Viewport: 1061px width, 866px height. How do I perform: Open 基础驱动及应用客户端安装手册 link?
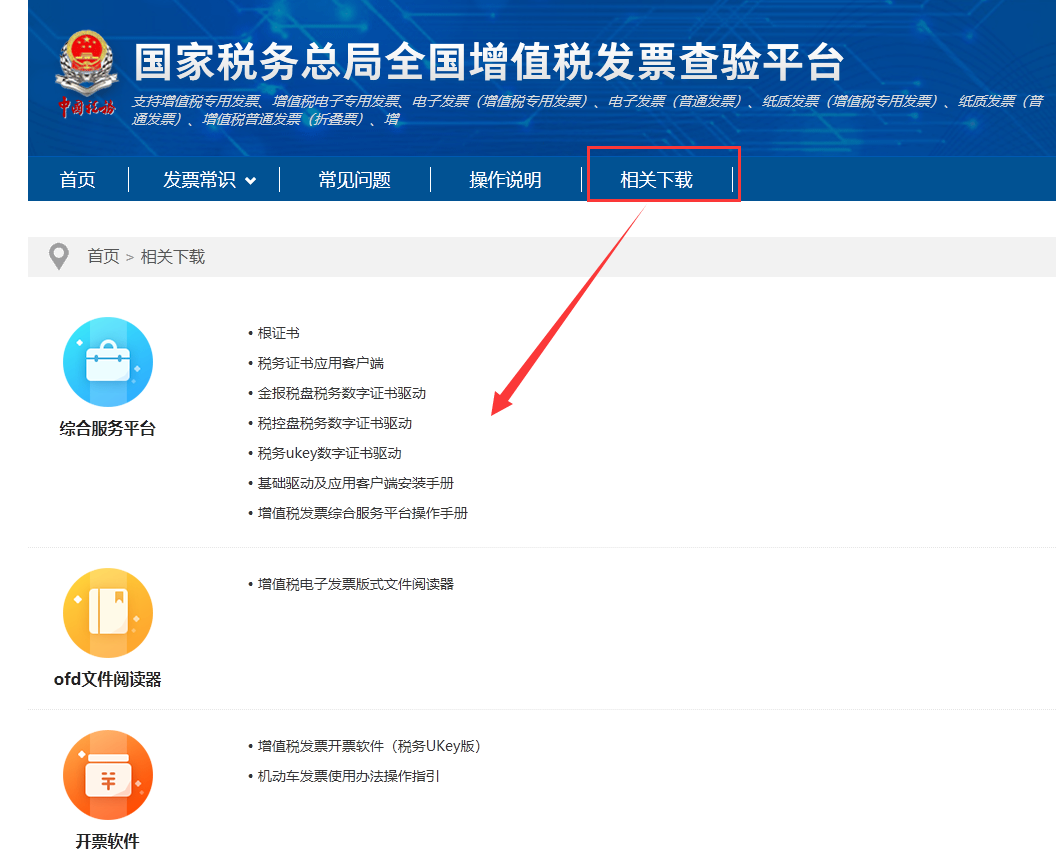pos(356,483)
